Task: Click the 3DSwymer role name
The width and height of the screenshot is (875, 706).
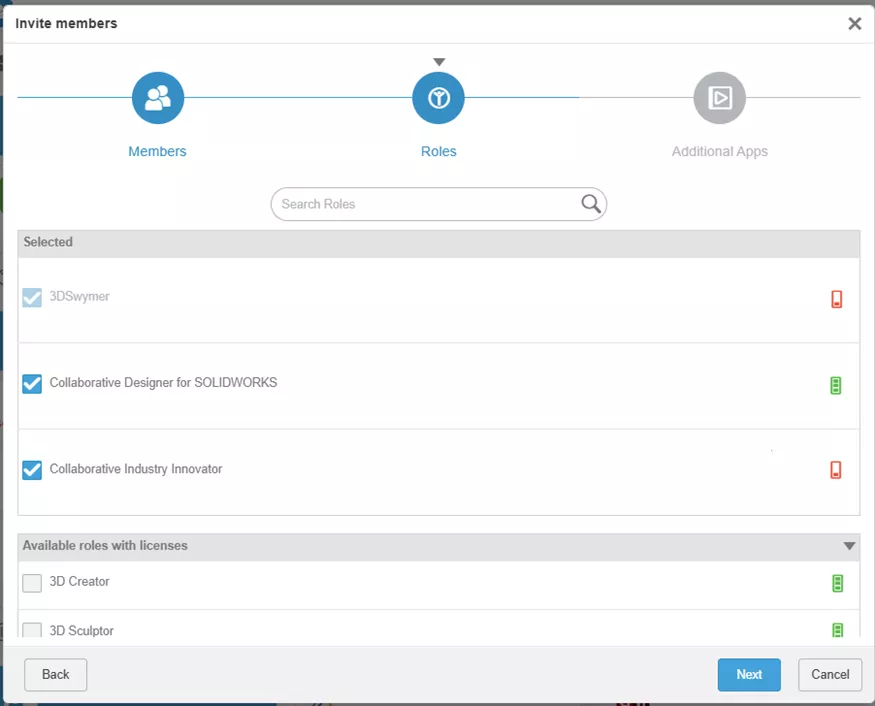Action: pyautogui.click(x=79, y=296)
